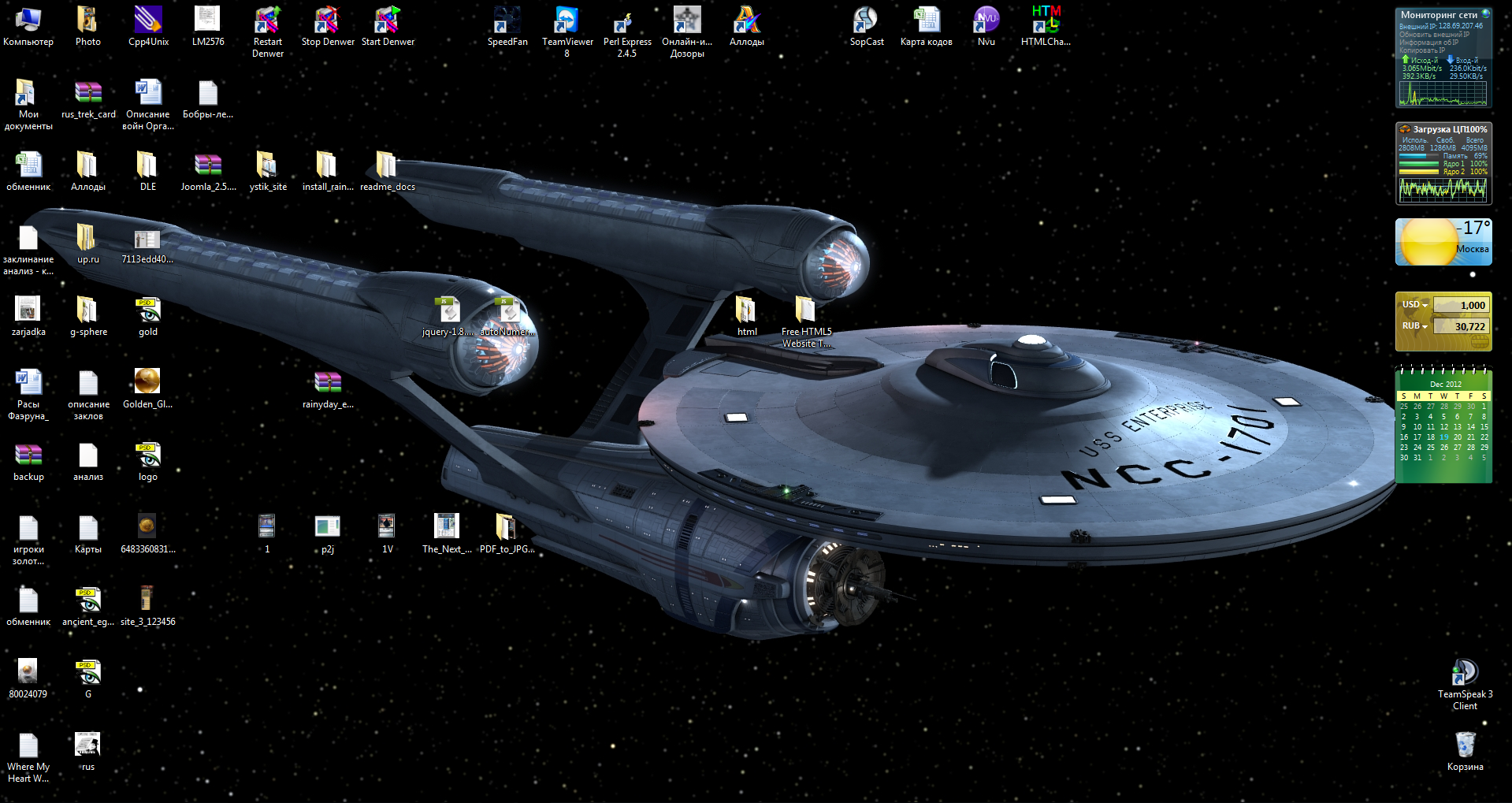Select day 31 in the calendar
1512x803 pixels.
[1417, 457]
